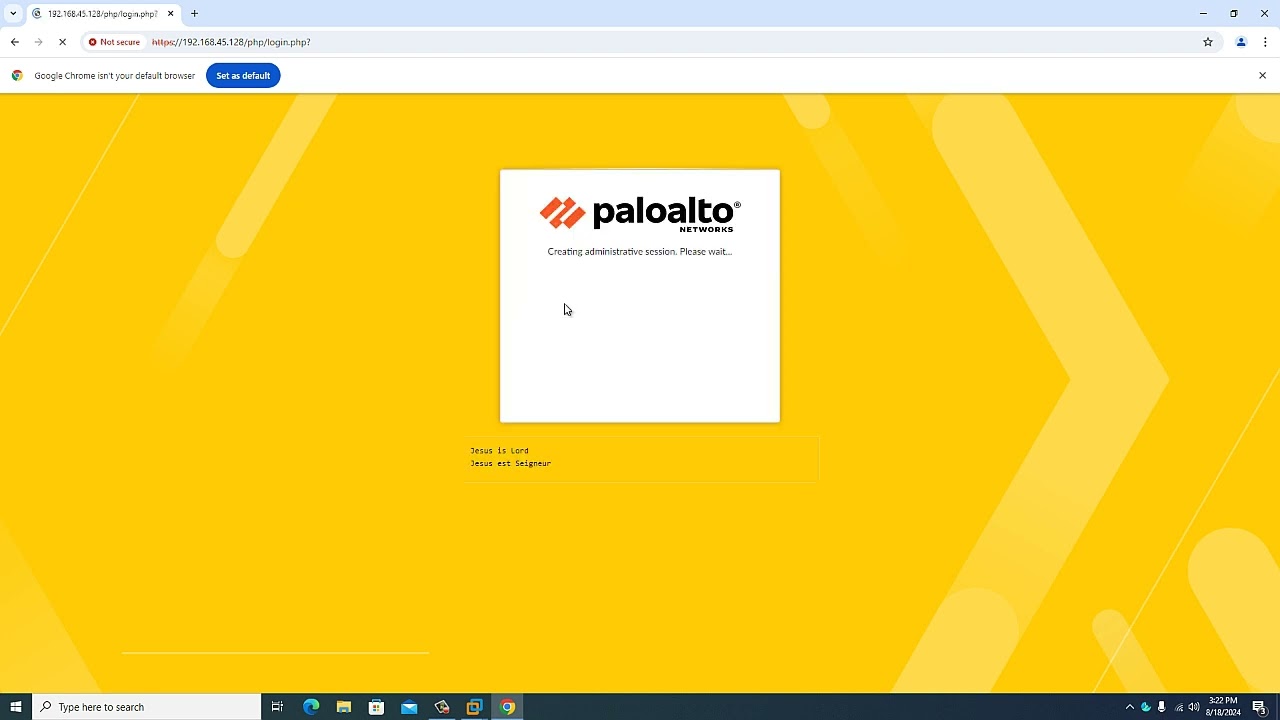The image size is (1280, 720).
Task: Open File Explorer from the taskbar
Action: (x=344, y=707)
